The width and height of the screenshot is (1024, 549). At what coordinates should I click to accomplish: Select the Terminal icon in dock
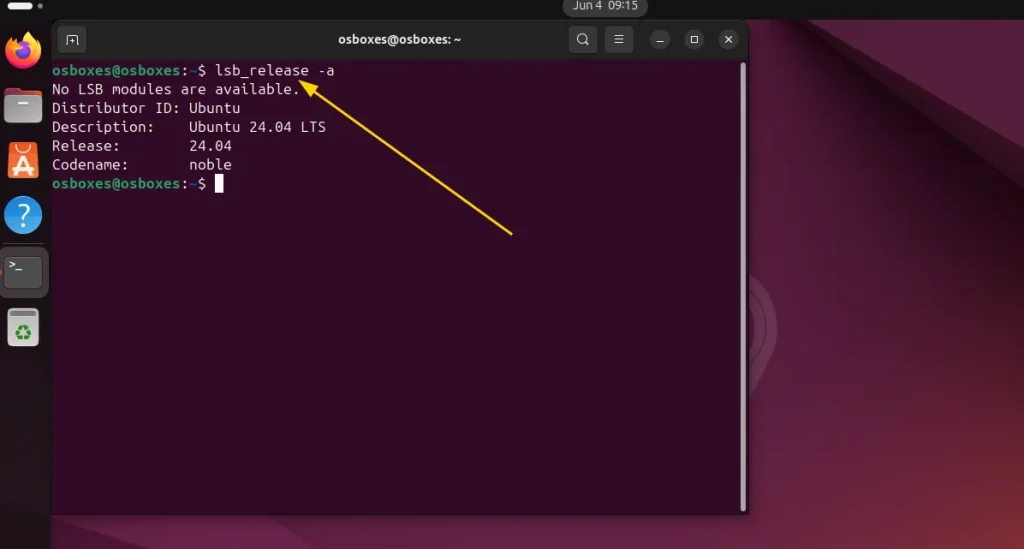tap(23, 272)
